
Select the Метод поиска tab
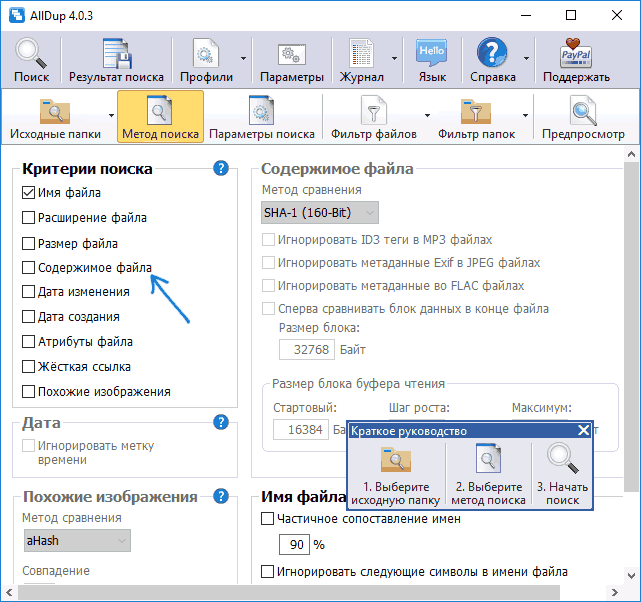coord(160,116)
